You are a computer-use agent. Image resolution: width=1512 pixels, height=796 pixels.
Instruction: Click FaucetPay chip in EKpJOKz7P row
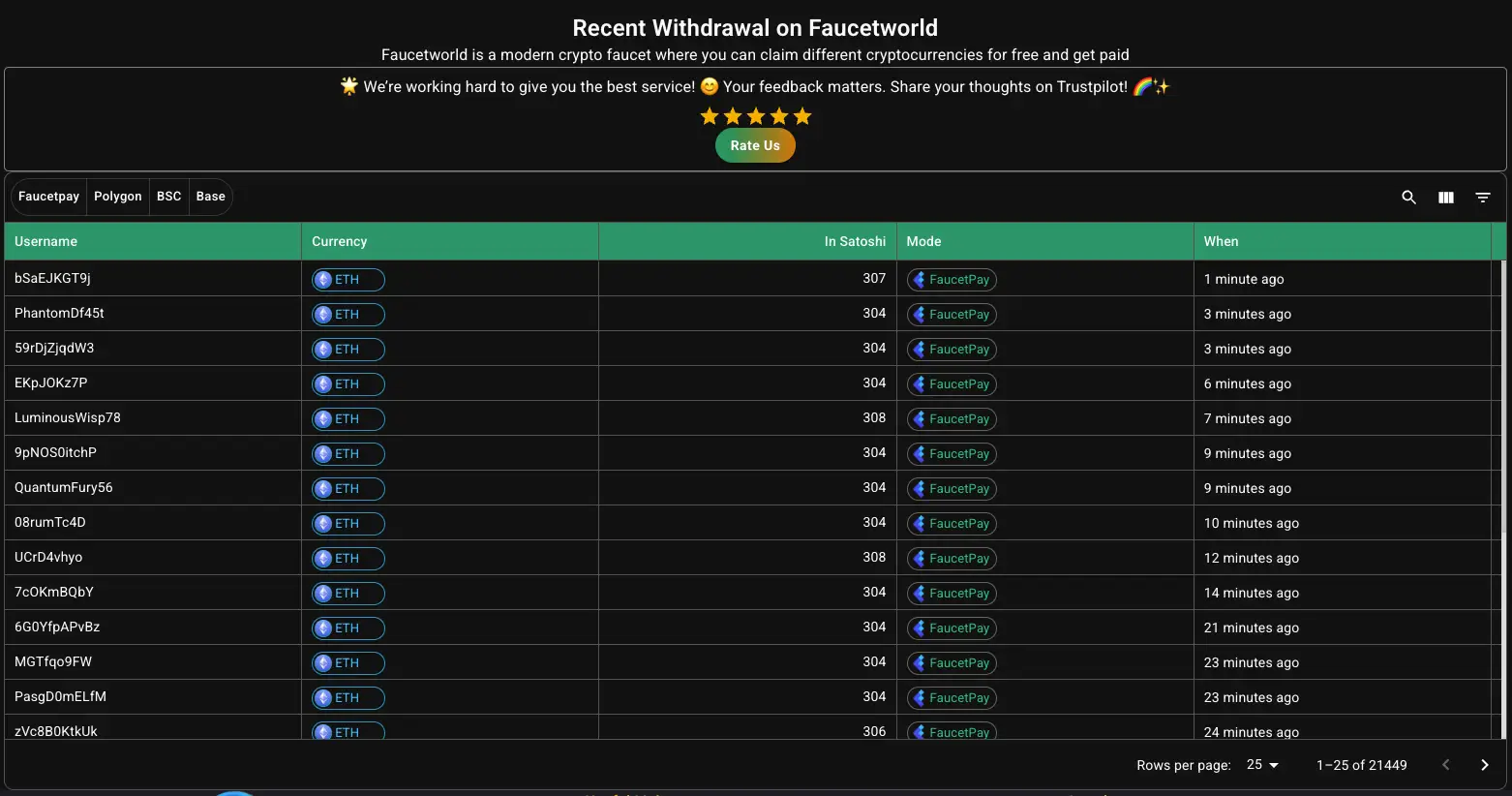[952, 384]
